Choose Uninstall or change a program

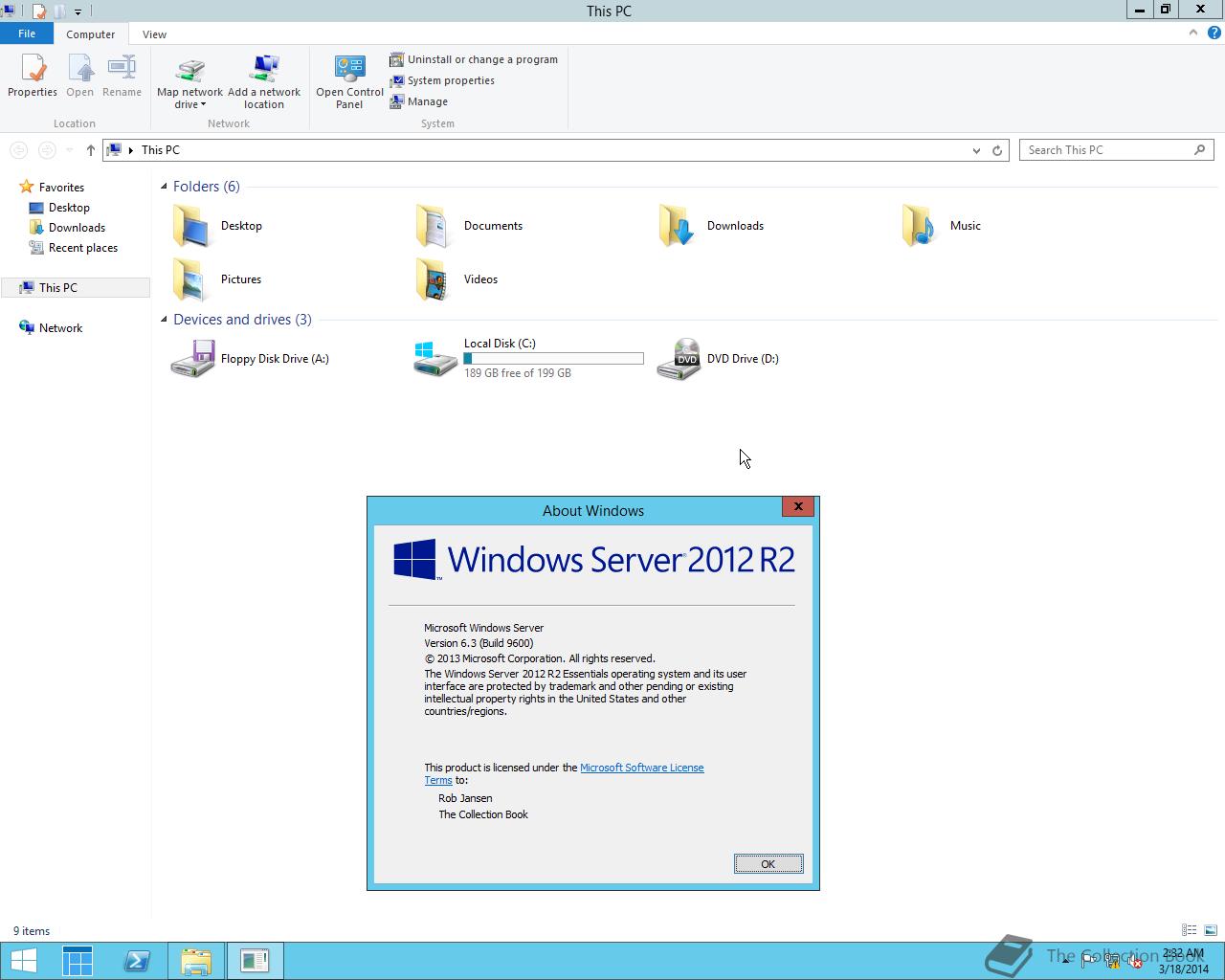click(474, 59)
